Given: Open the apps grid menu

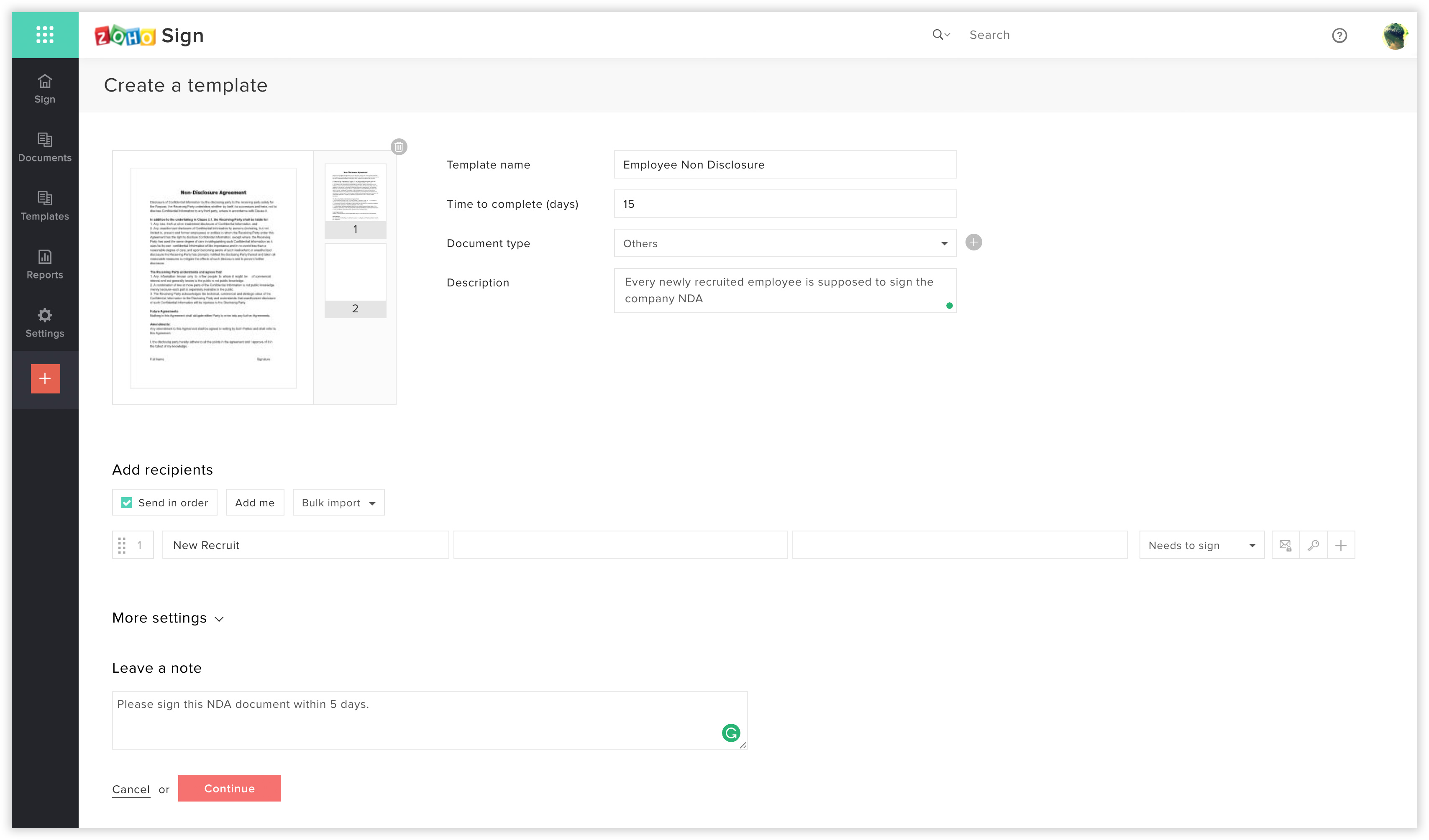Looking at the screenshot, I should pos(44,35).
